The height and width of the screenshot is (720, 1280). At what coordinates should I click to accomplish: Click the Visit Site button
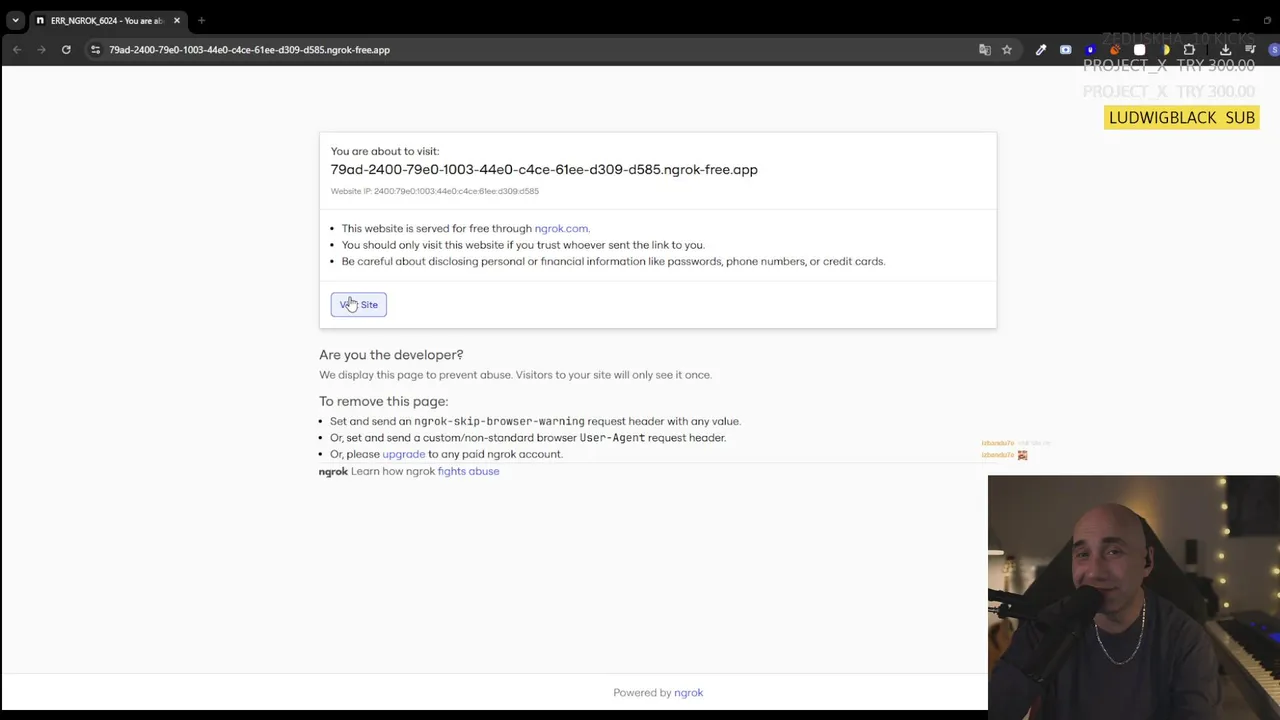359,304
